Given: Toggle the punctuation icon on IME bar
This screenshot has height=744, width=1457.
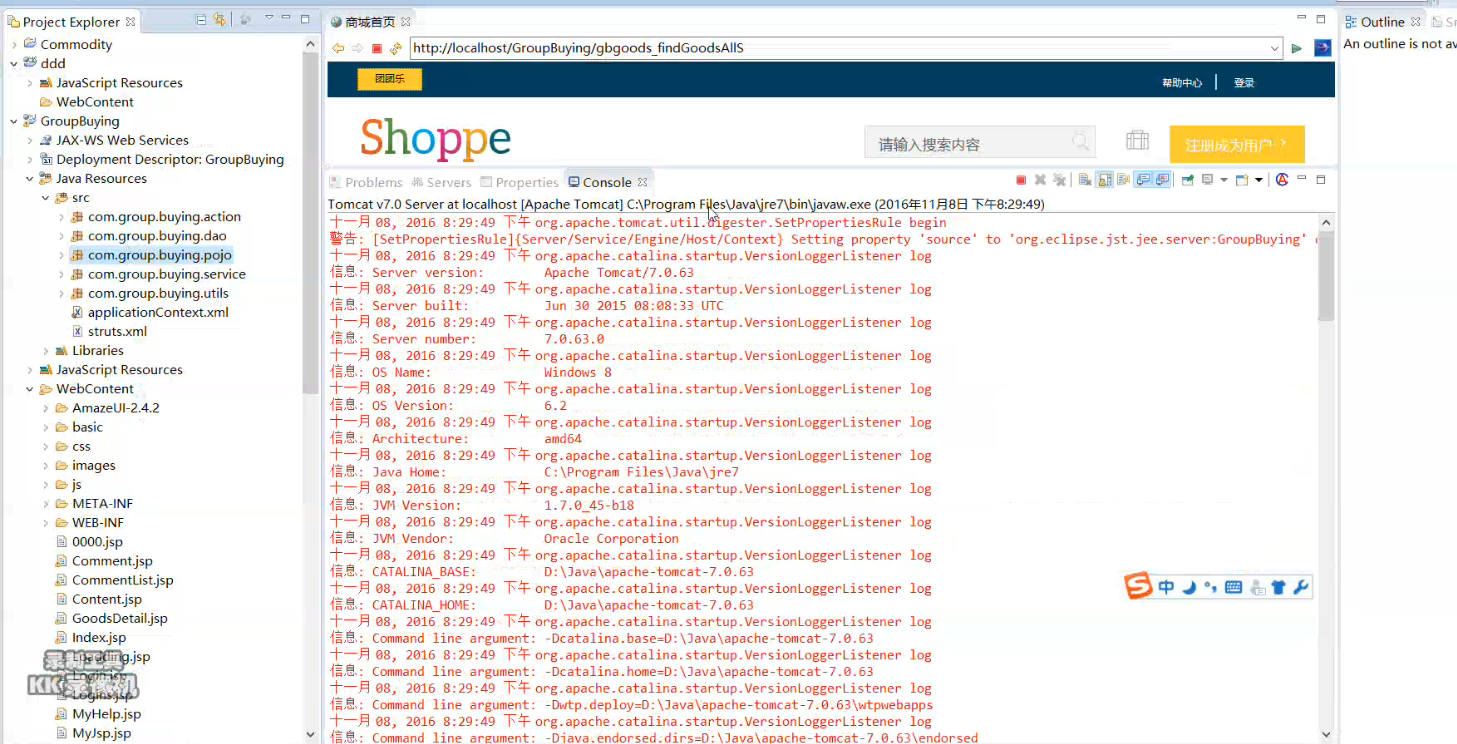Looking at the screenshot, I should pos(1210,587).
